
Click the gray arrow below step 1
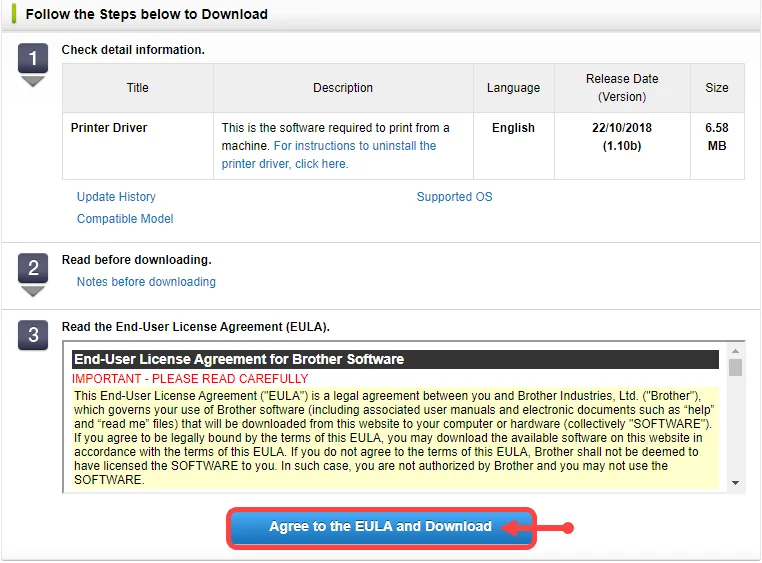33,81
